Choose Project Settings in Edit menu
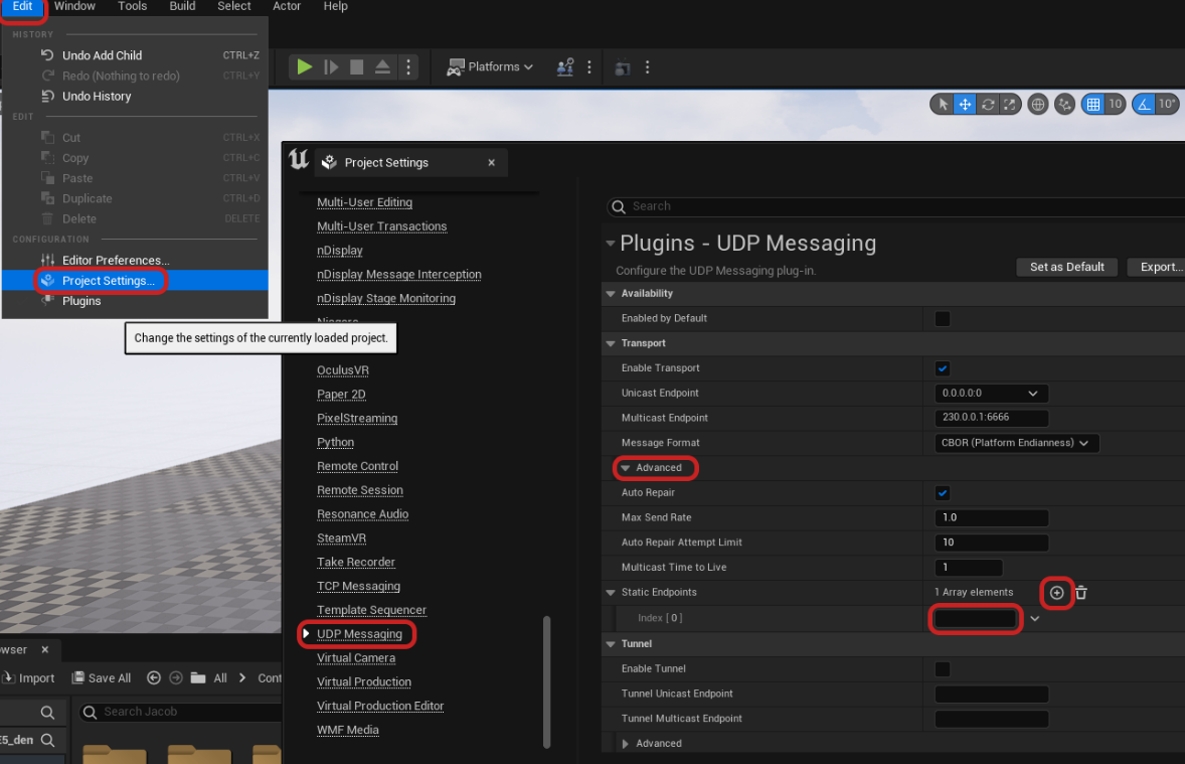This screenshot has height=764, width=1185. (108, 281)
